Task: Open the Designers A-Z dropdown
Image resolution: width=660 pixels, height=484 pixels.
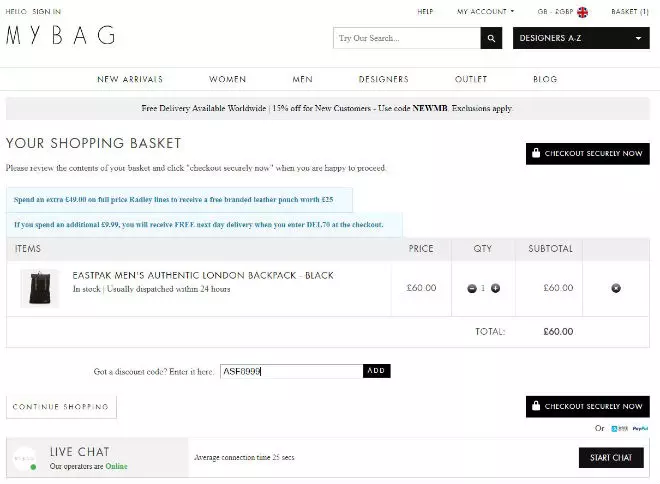Action: click(x=581, y=38)
